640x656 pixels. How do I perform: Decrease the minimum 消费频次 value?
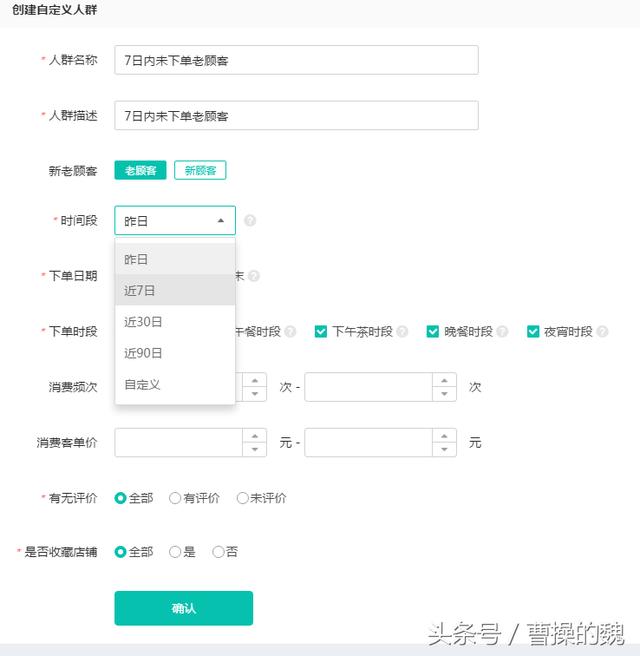255,394
